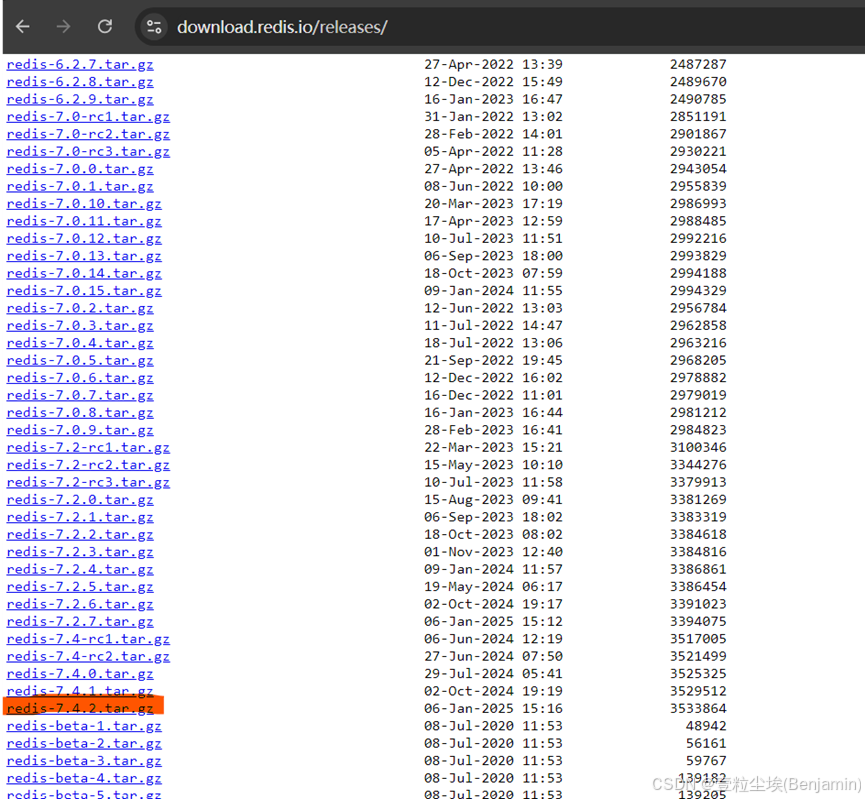Download redis-7.0.15.tar.gz
This screenshot has width=865, height=799.
coord(84,291)
